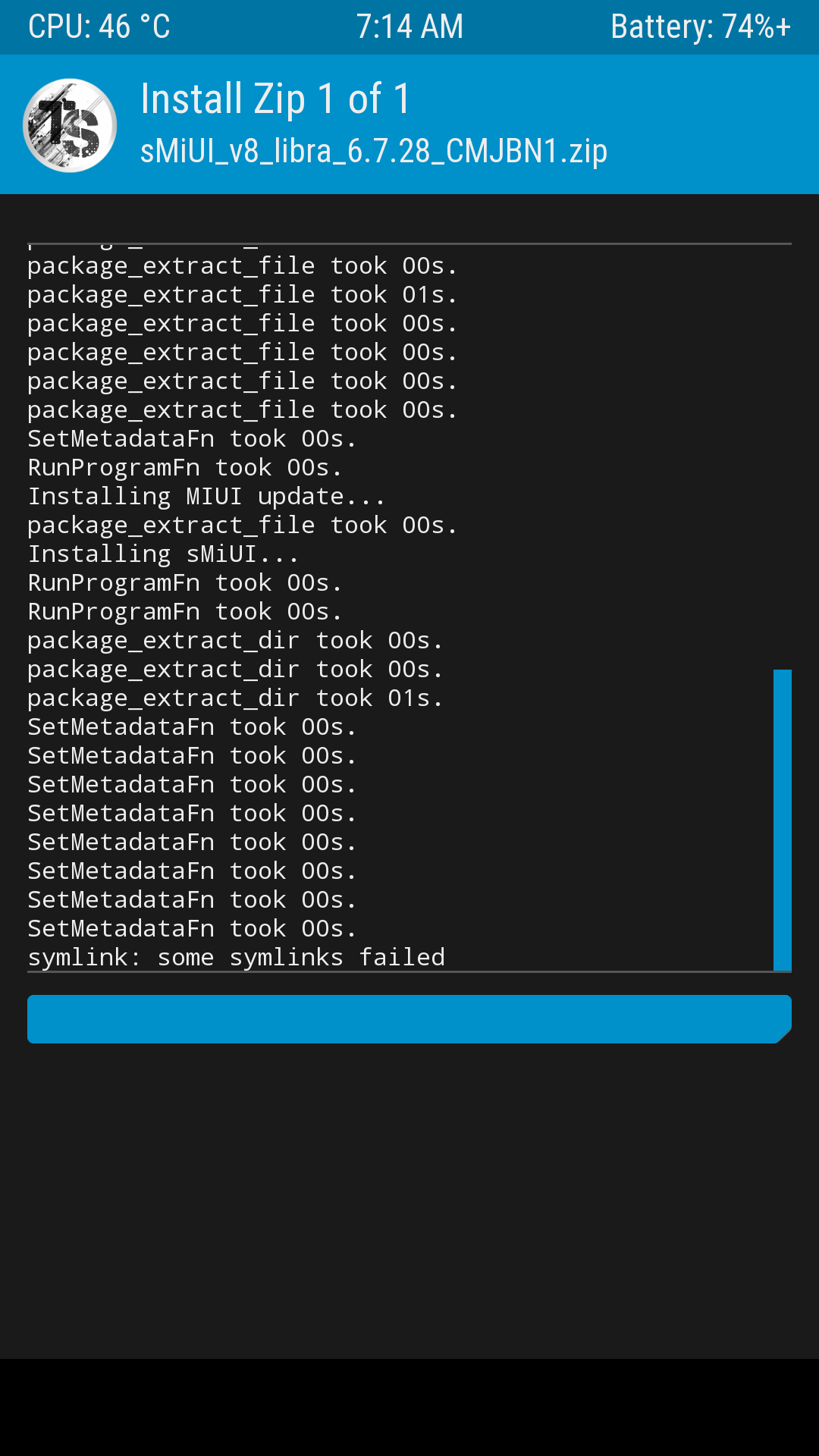Click the last SetMetadataFn log line
This screenshot has height=1456, width=819.
[x=192, y=928]
